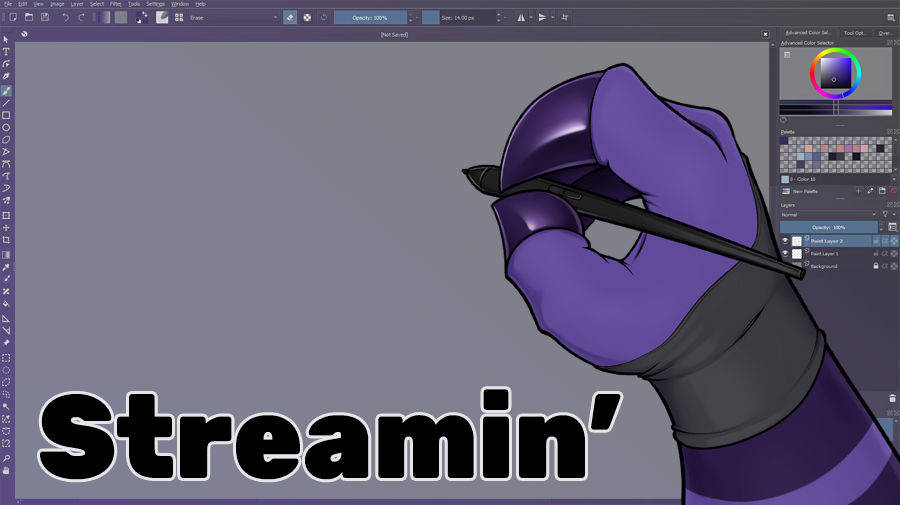Reload the original brush preset
This screenshot has height=505, width=900.
(324, 18)
